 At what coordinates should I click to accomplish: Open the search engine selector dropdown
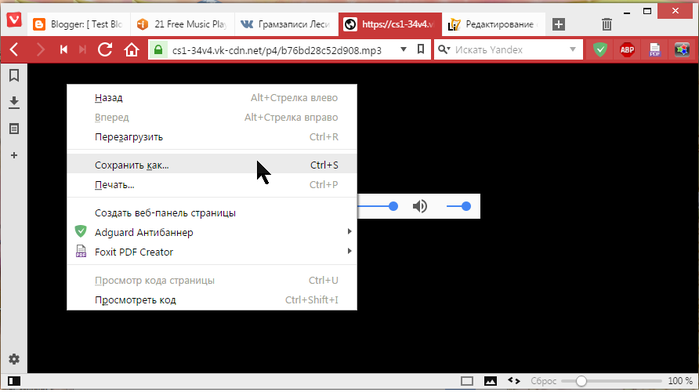(443, 50)
